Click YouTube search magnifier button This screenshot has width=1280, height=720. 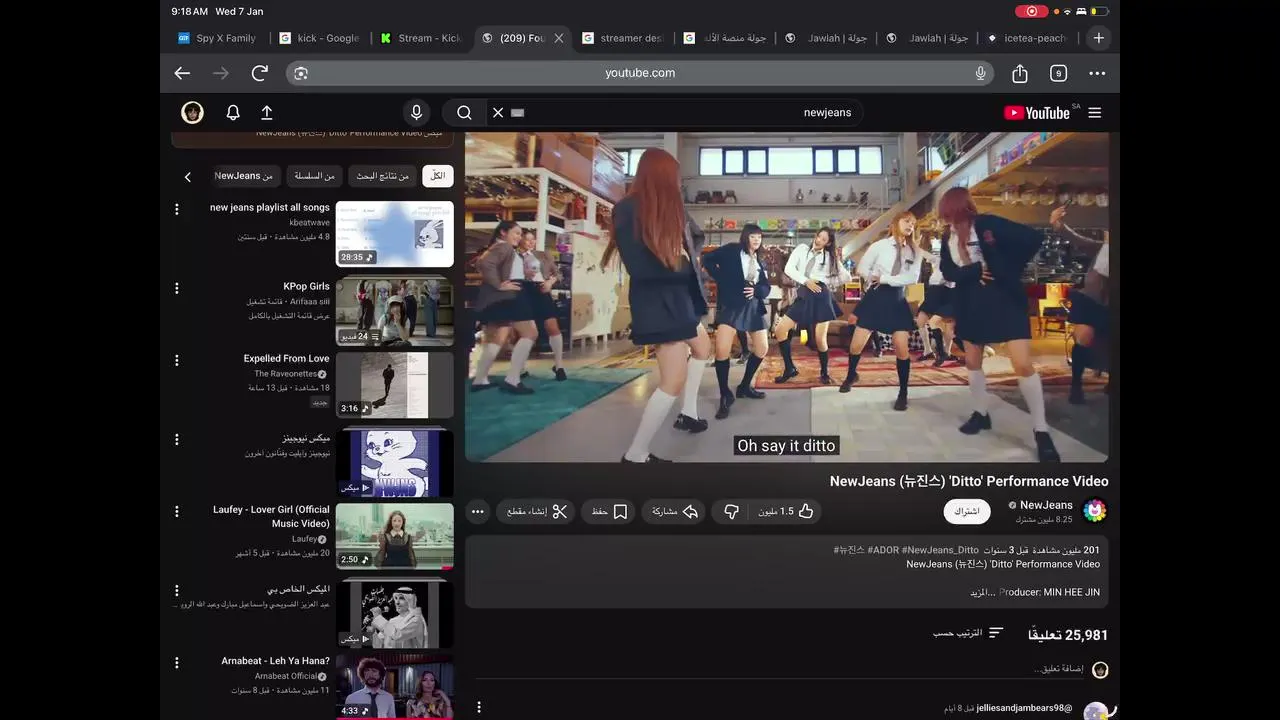[464, 113]
